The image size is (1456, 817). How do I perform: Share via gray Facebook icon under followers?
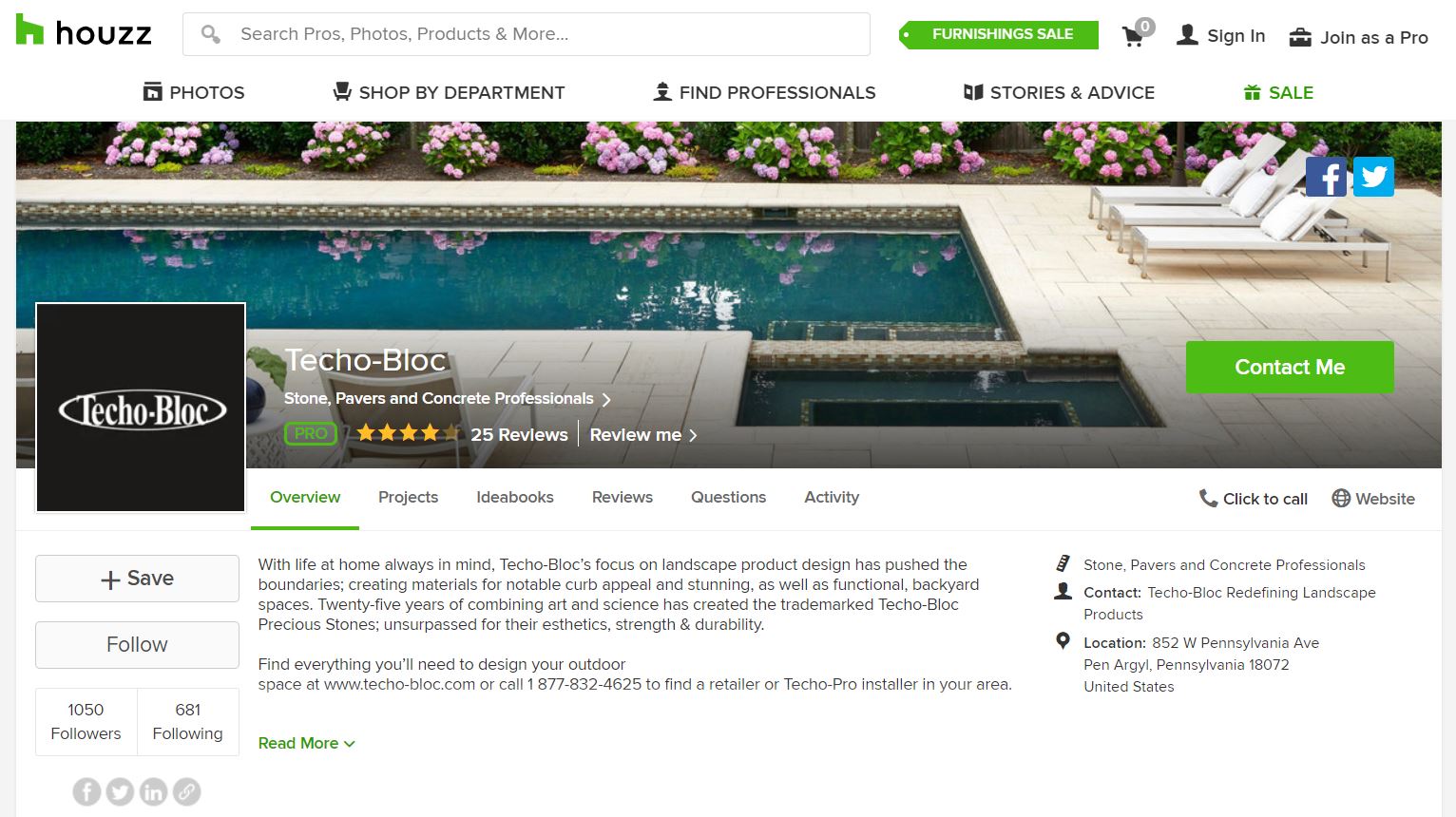coord(86,791)
